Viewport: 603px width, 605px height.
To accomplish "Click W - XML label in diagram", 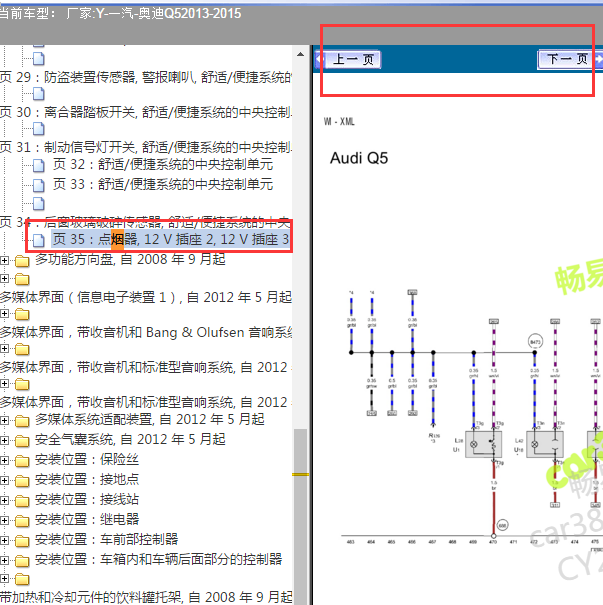I will pyautogui.click(x=339, y=122).
